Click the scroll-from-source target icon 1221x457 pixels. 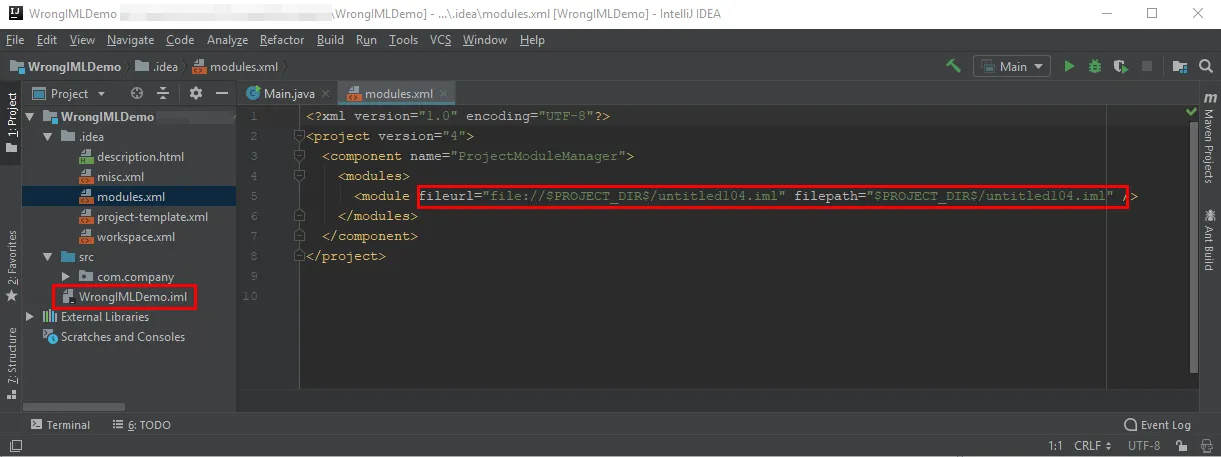click(x=137, y=93)
